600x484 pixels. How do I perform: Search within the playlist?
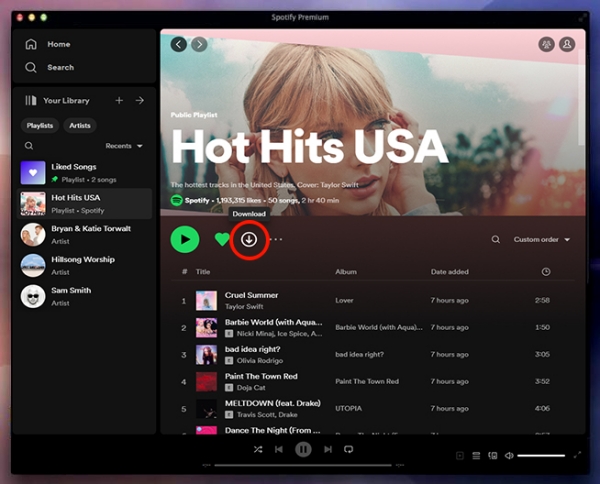tap(496, 240)
